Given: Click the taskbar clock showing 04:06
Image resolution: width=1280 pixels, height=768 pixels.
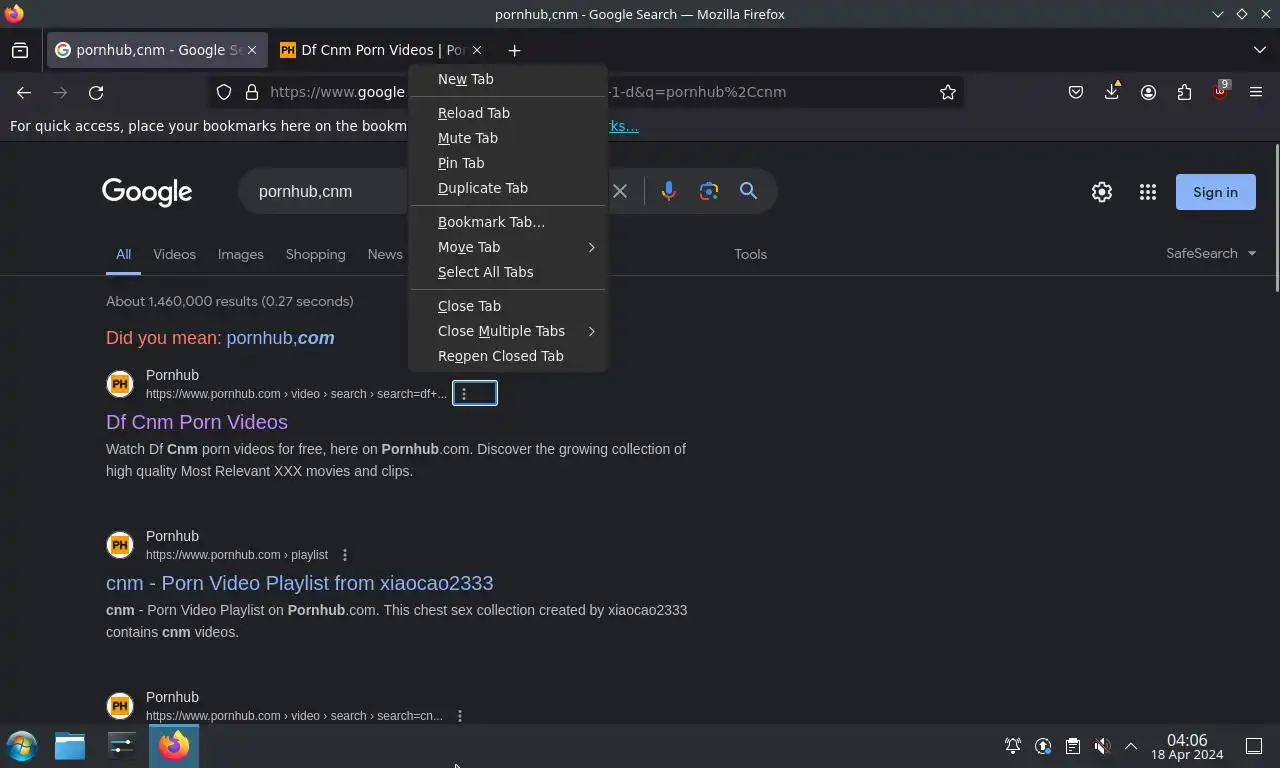Looking at the screenshot, I should tap(1187, 747).
